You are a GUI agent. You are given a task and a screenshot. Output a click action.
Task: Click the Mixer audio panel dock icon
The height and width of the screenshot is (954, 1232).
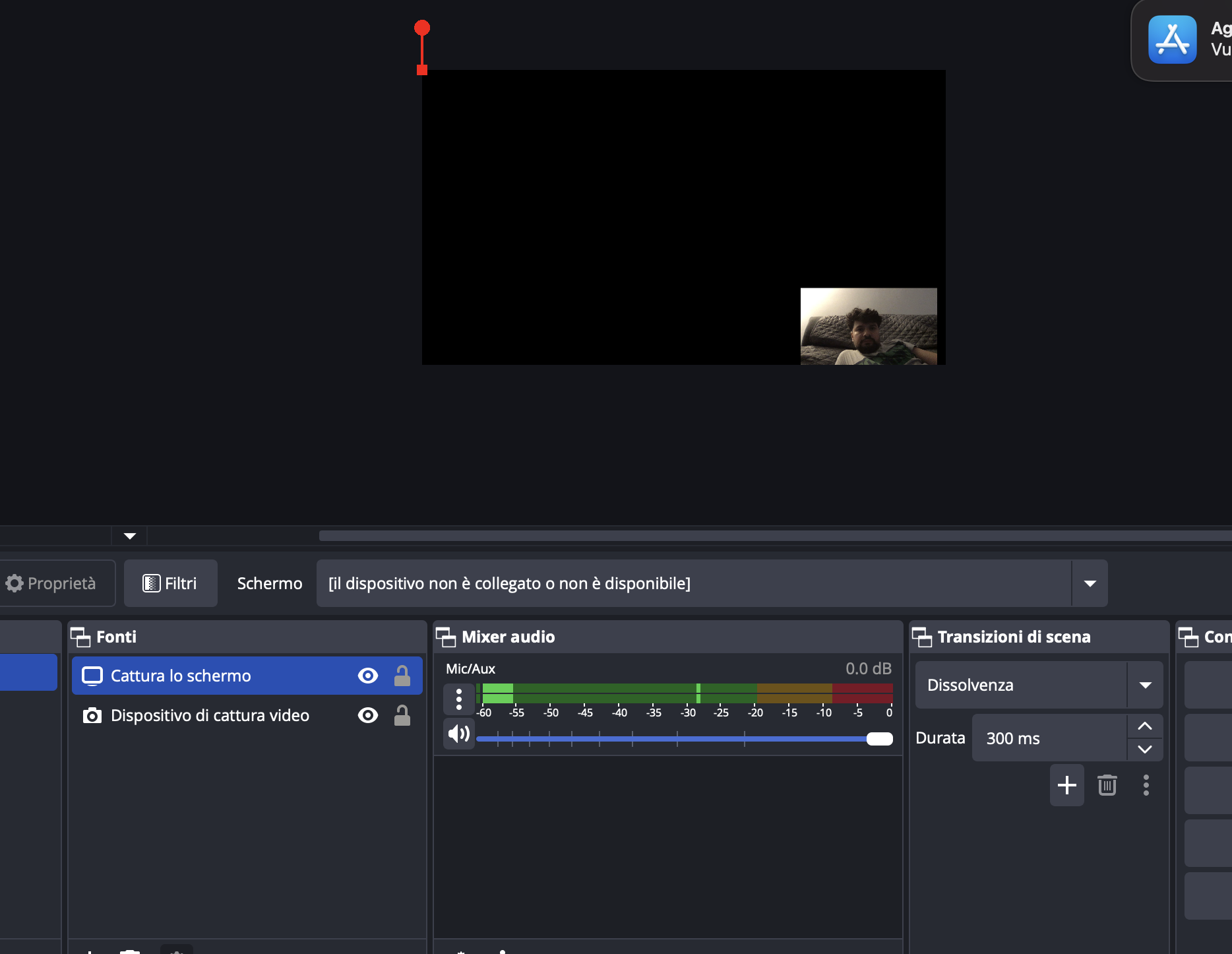point(446,637)
